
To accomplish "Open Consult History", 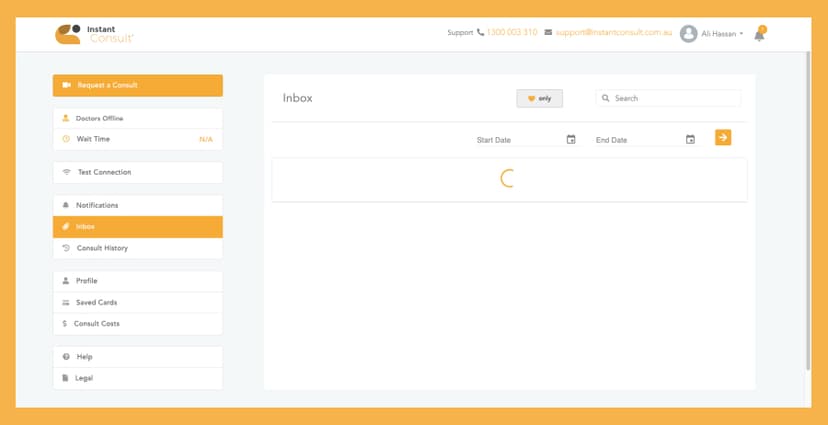I will 138,248.
